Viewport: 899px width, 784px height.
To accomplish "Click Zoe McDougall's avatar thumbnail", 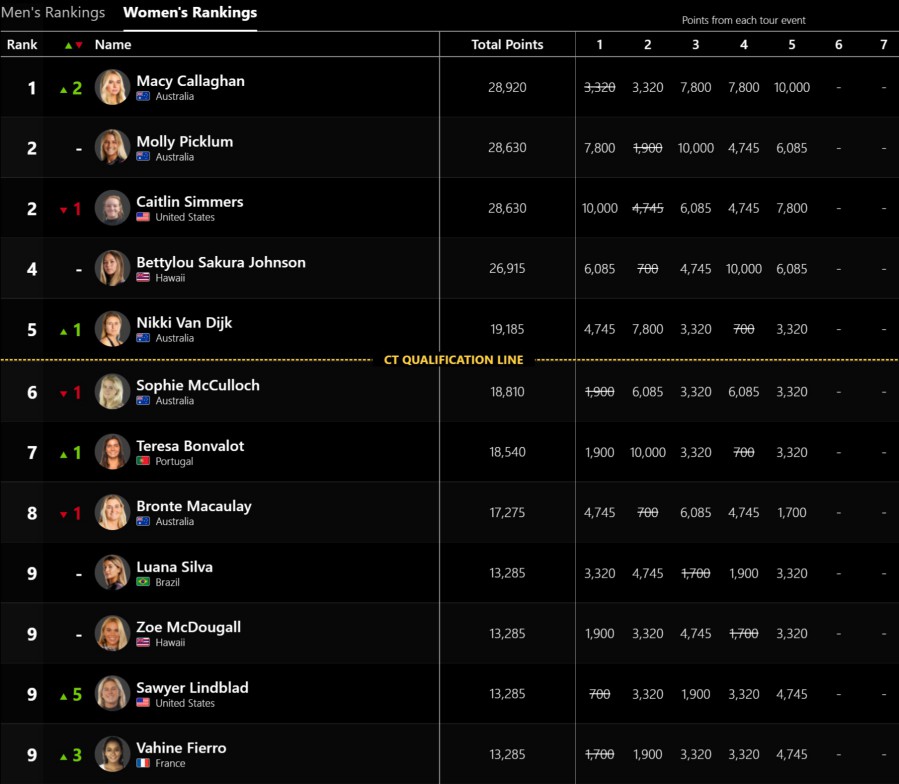I will (x=112, y=633).
